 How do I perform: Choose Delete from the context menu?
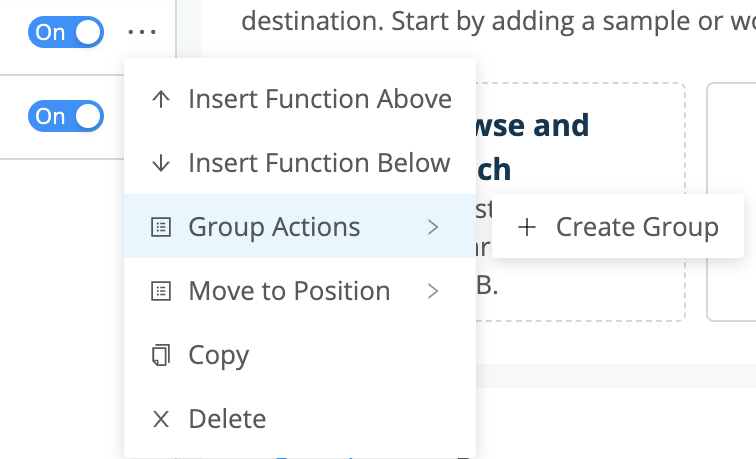[x=227, y=419]
